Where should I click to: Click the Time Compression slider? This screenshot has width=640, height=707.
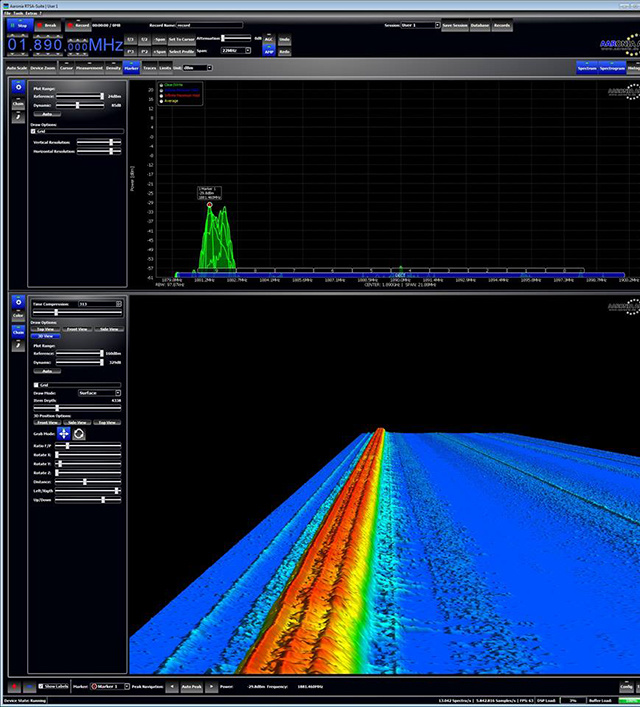(77, 312)
